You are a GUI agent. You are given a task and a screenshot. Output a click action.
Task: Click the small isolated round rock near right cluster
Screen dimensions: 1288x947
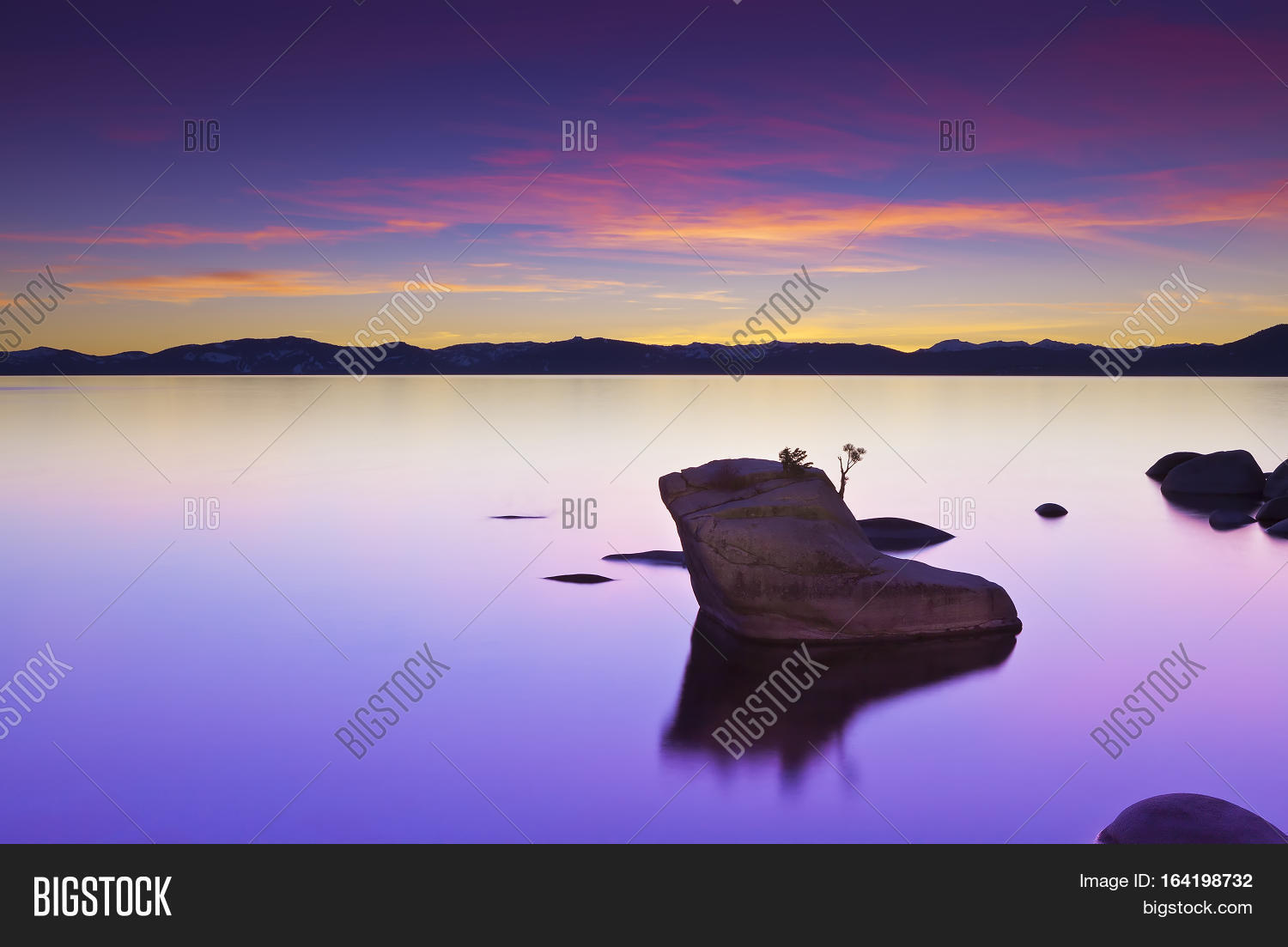click(x=1051, y=510)
